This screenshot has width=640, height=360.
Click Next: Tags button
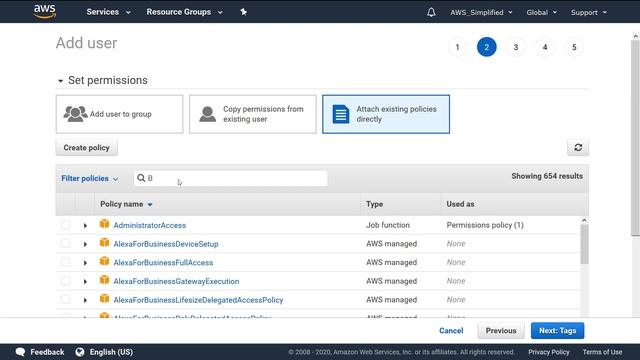557,331
